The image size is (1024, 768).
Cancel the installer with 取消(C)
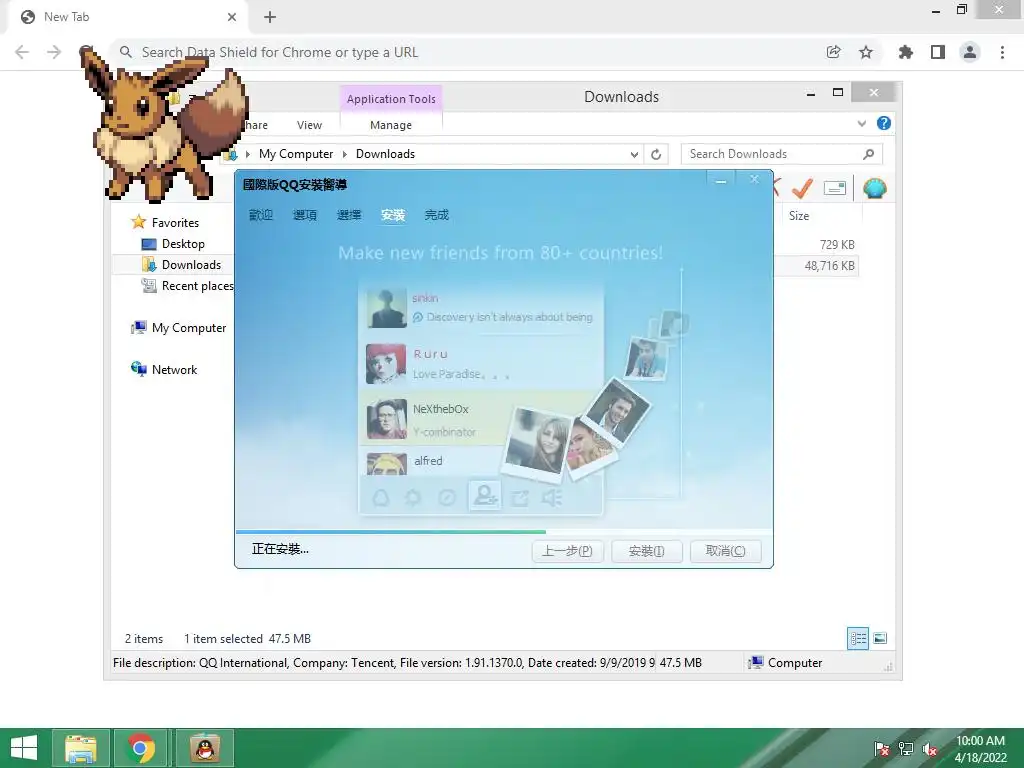pyautogui.click(x=726, y=551)
